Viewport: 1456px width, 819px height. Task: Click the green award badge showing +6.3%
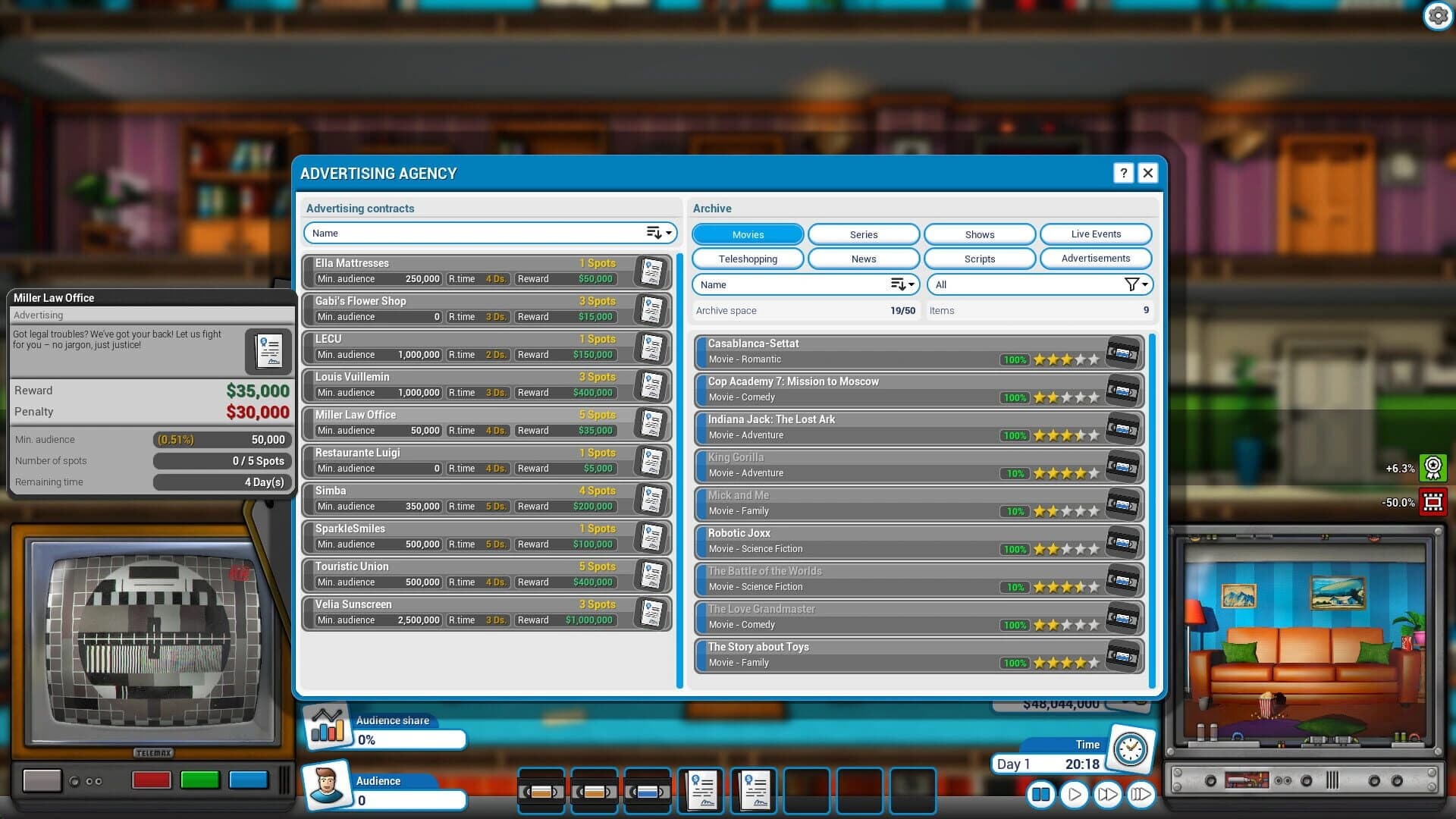point(1432,469)
